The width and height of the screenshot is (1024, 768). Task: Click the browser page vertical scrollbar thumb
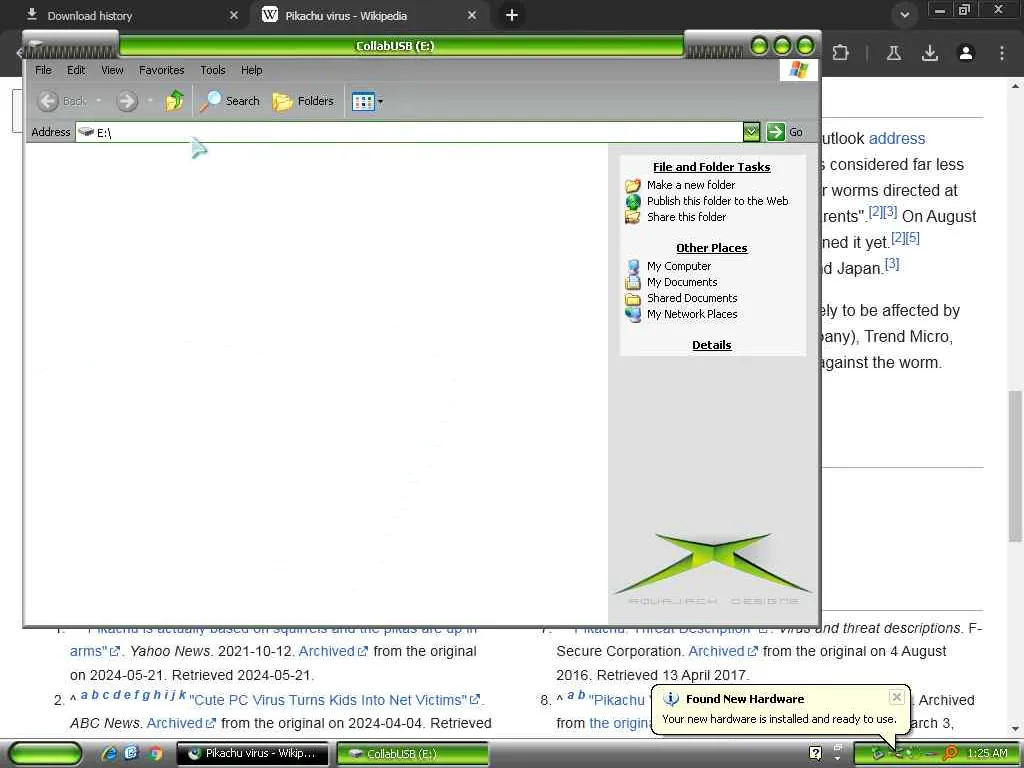coord(1015,466)
